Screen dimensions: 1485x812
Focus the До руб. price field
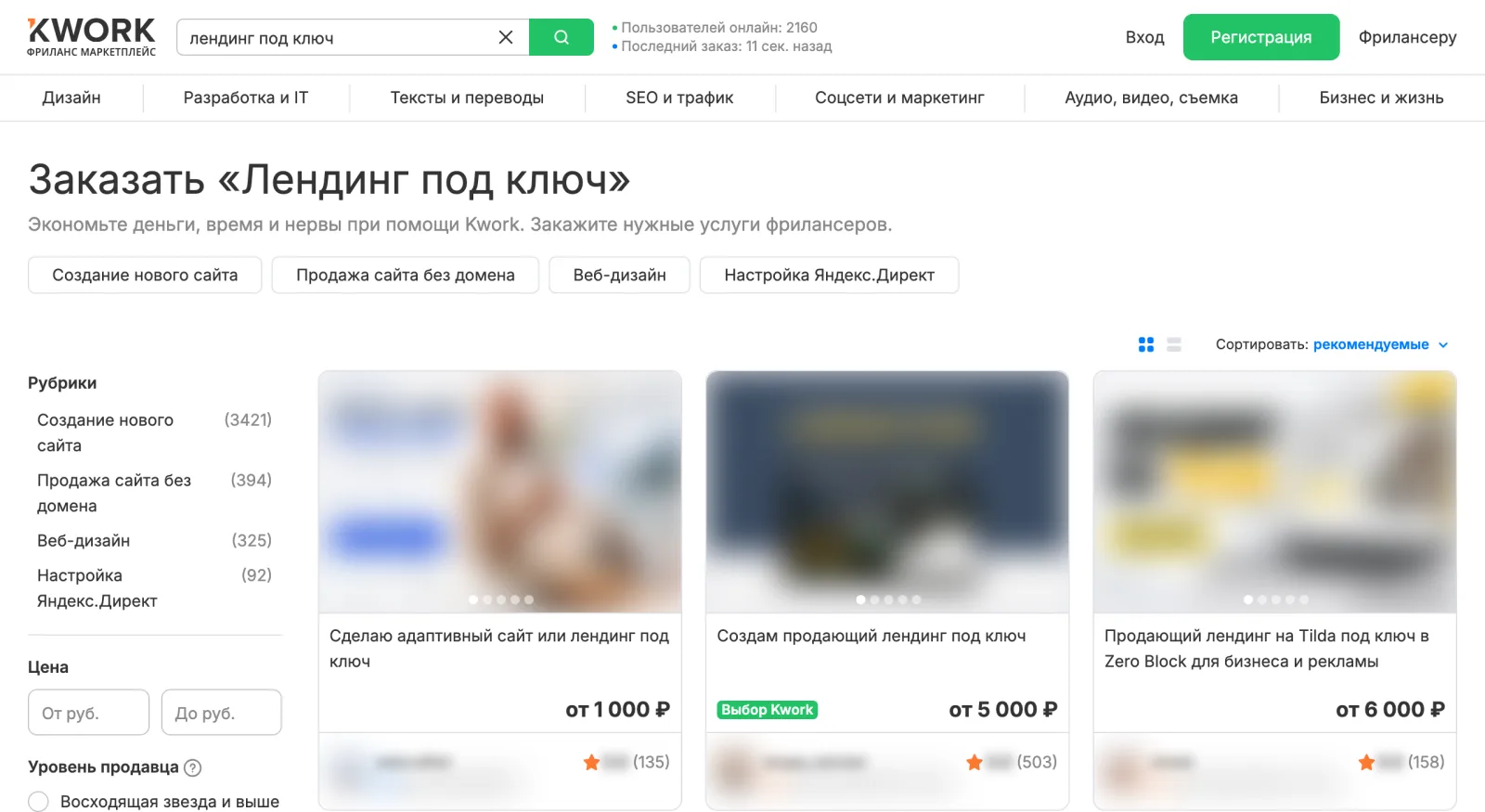[x=221, y=713]
